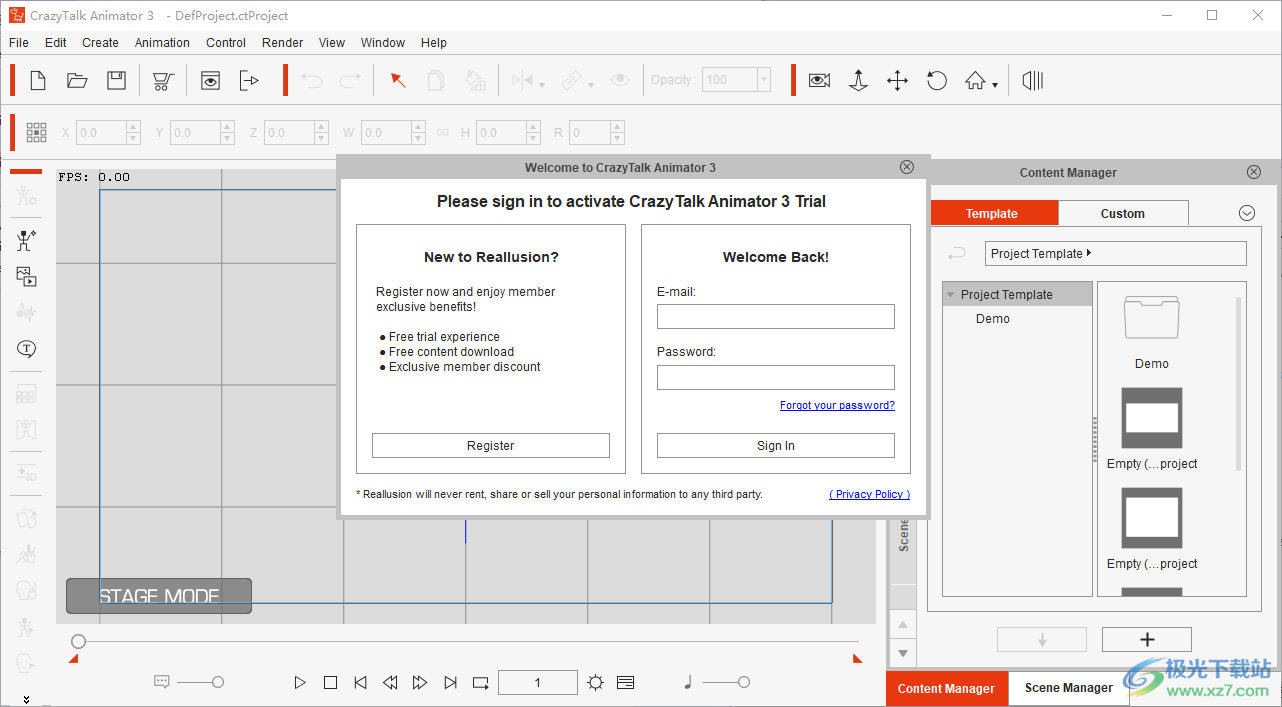Open the Opacity value dropdown
The height and width of the screenshot is (707, 1282).
(764, 80)
